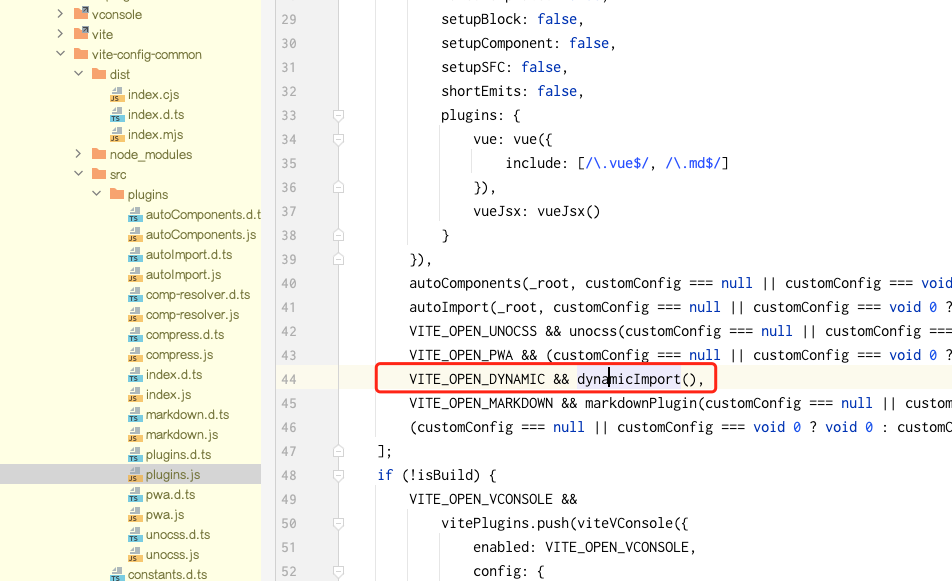
Task: Click the markdown.js file icon
Action: click(x=135, y=435)
